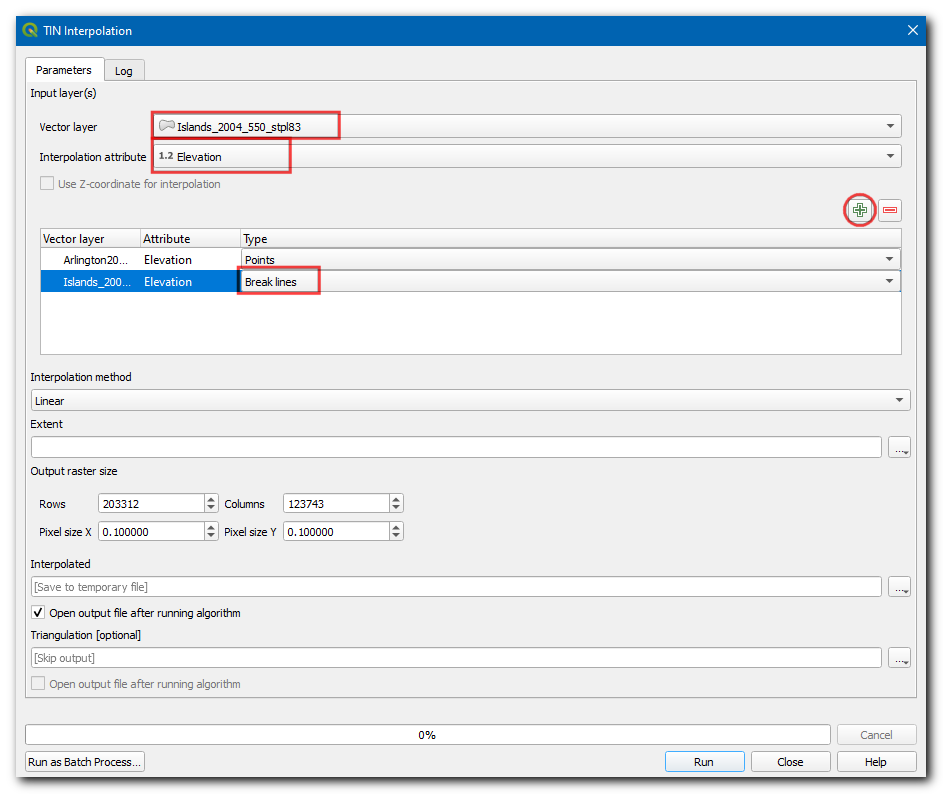Uncheck Open output file after running algorithm
The image size is (943, 794).
click(x=39, y=613)
